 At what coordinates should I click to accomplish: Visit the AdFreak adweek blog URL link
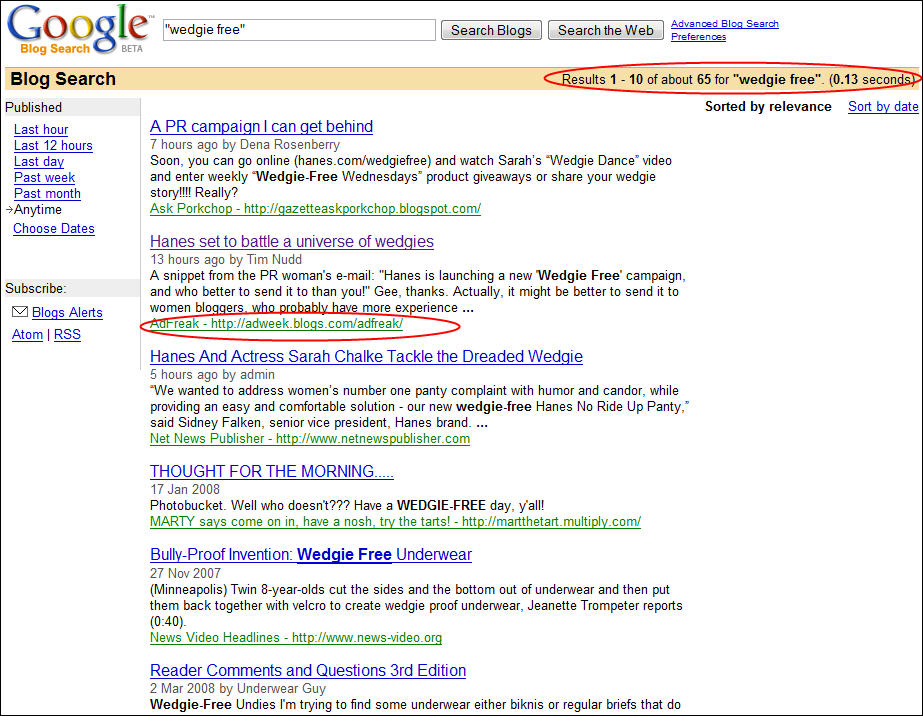click(x=277, y=323)
